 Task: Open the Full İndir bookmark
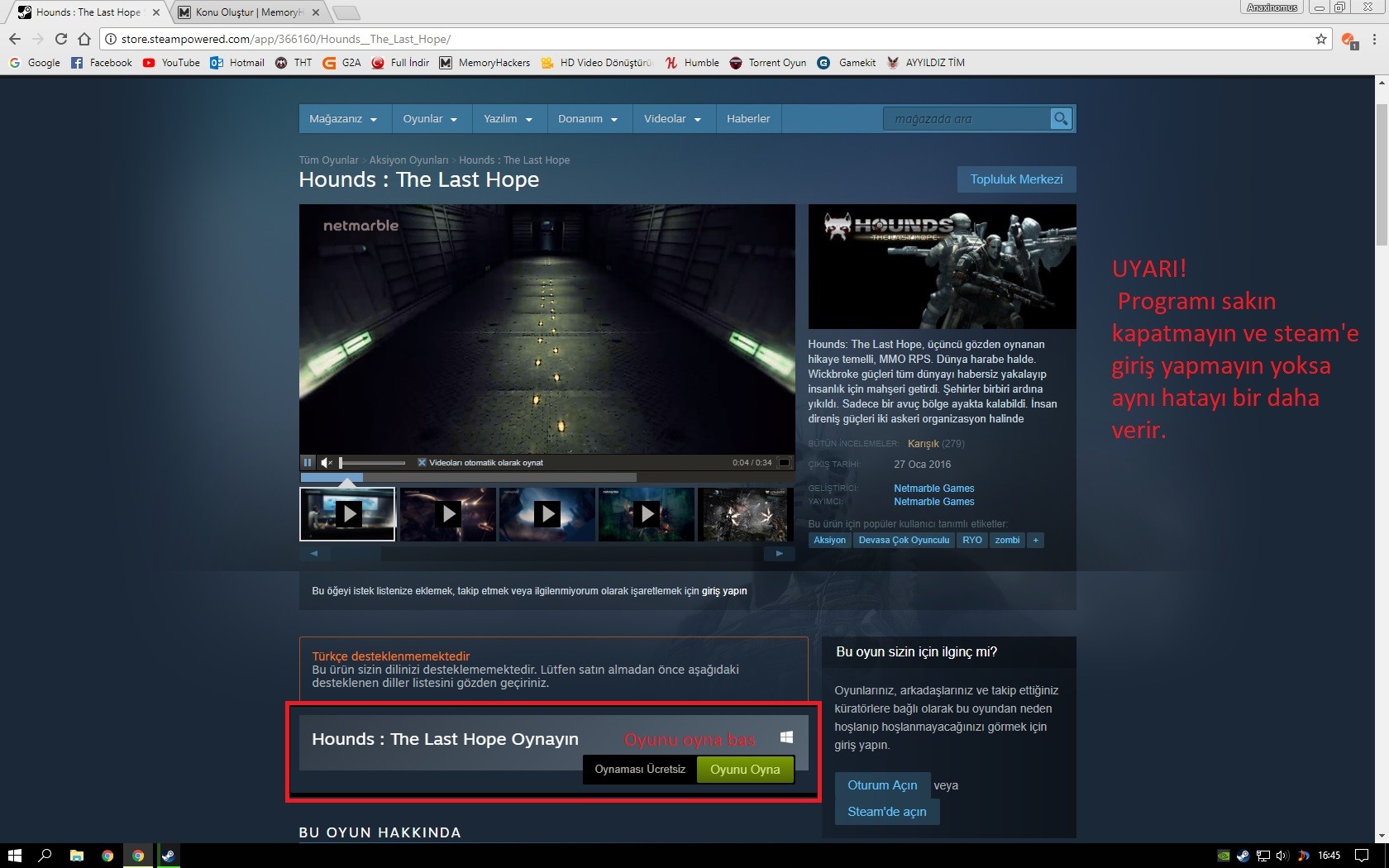pos(400,63)
